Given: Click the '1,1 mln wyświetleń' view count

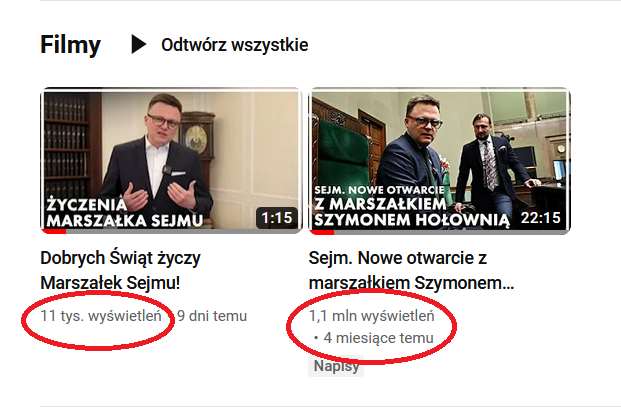Looking at the screenshot, I should (x=371, y=316).
